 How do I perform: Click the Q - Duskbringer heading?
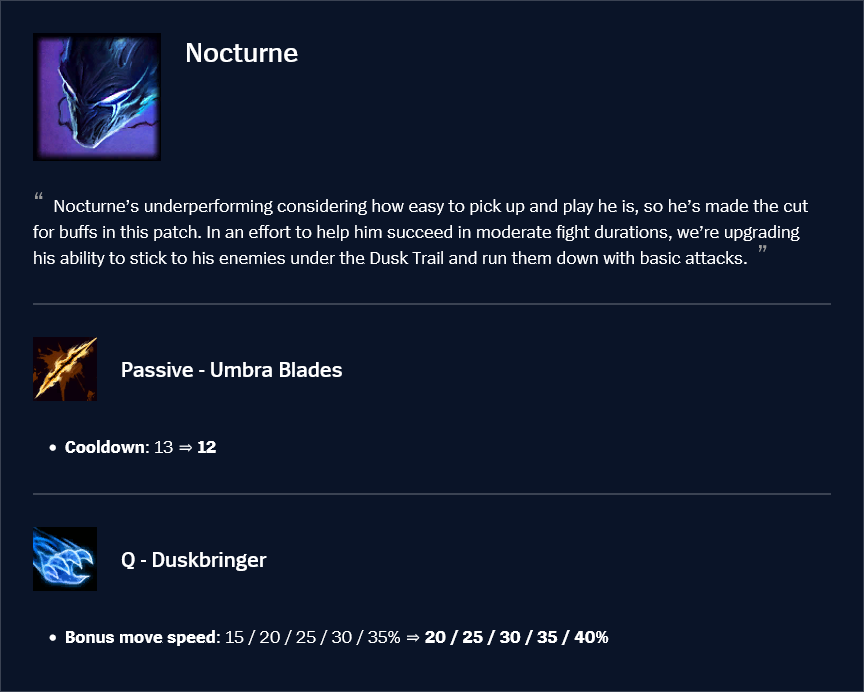point(193,560)
